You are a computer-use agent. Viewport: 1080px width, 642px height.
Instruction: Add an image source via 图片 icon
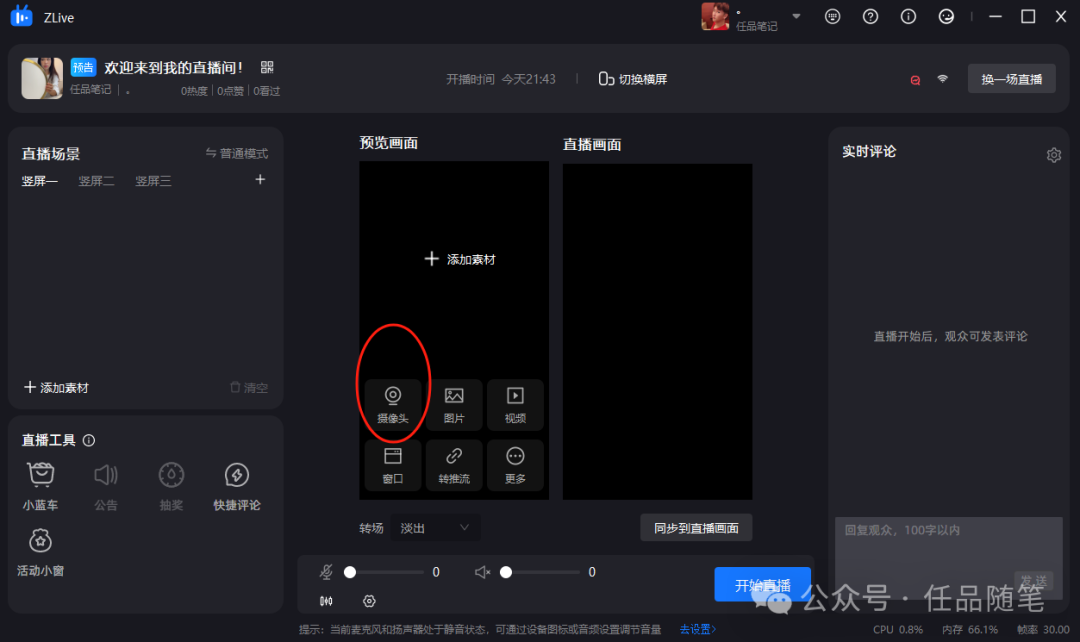454,404
